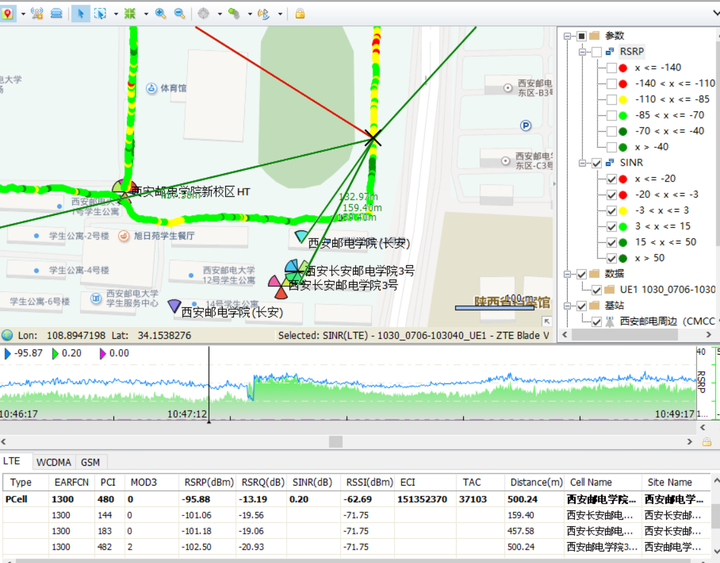Viewport: 720px width, 563px height.
Task: Collapse the SINR tree node
Action: 583,163
